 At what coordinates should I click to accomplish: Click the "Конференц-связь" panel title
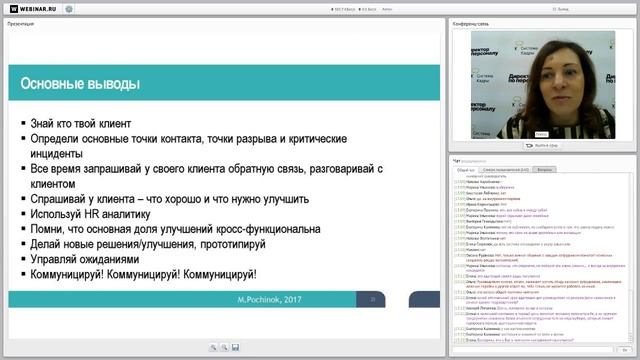471,24
